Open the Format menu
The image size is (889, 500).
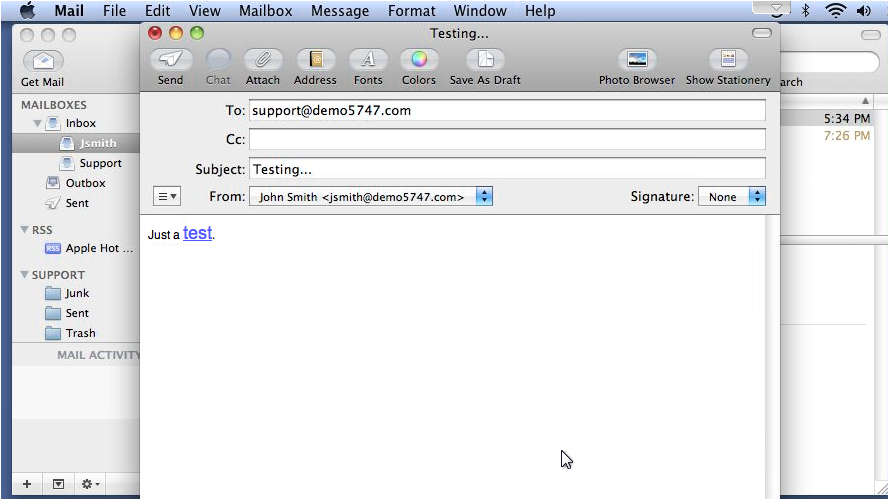[412, 11]
